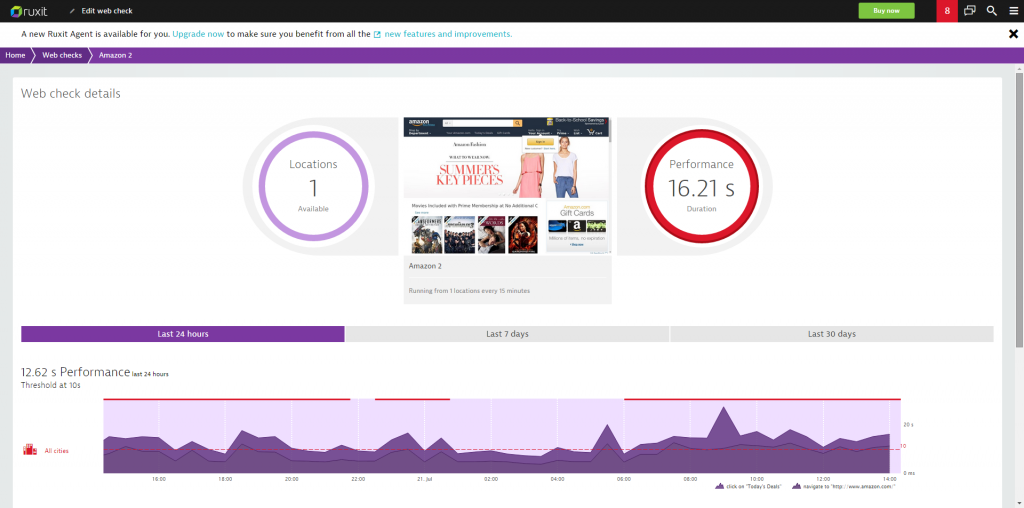Go to Web checks breadcrumb
1024x508 pixels.
62,56
